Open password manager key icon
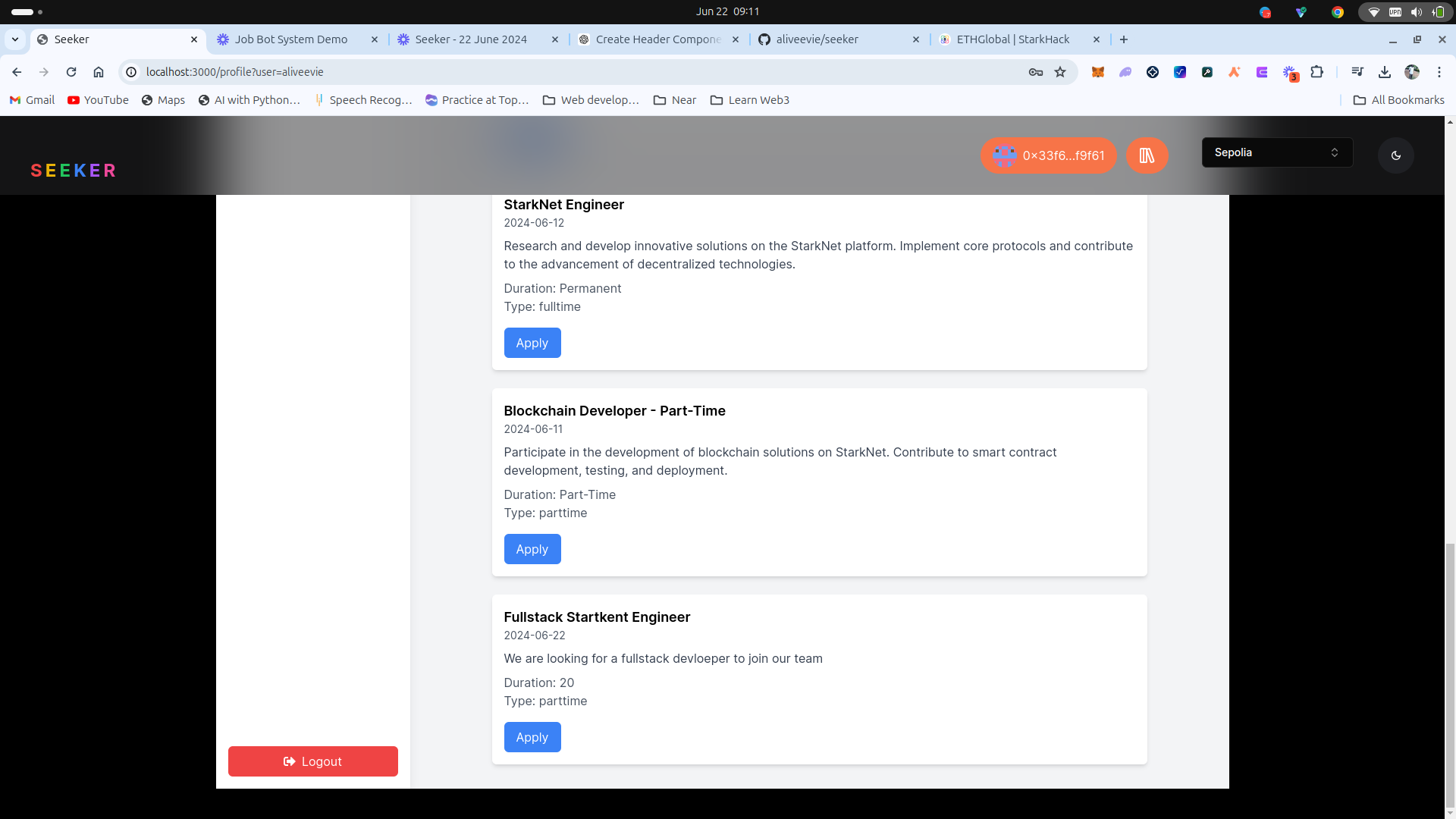Image resolution: width=1456 pixels, height=819 pixels. (1036, 72)
